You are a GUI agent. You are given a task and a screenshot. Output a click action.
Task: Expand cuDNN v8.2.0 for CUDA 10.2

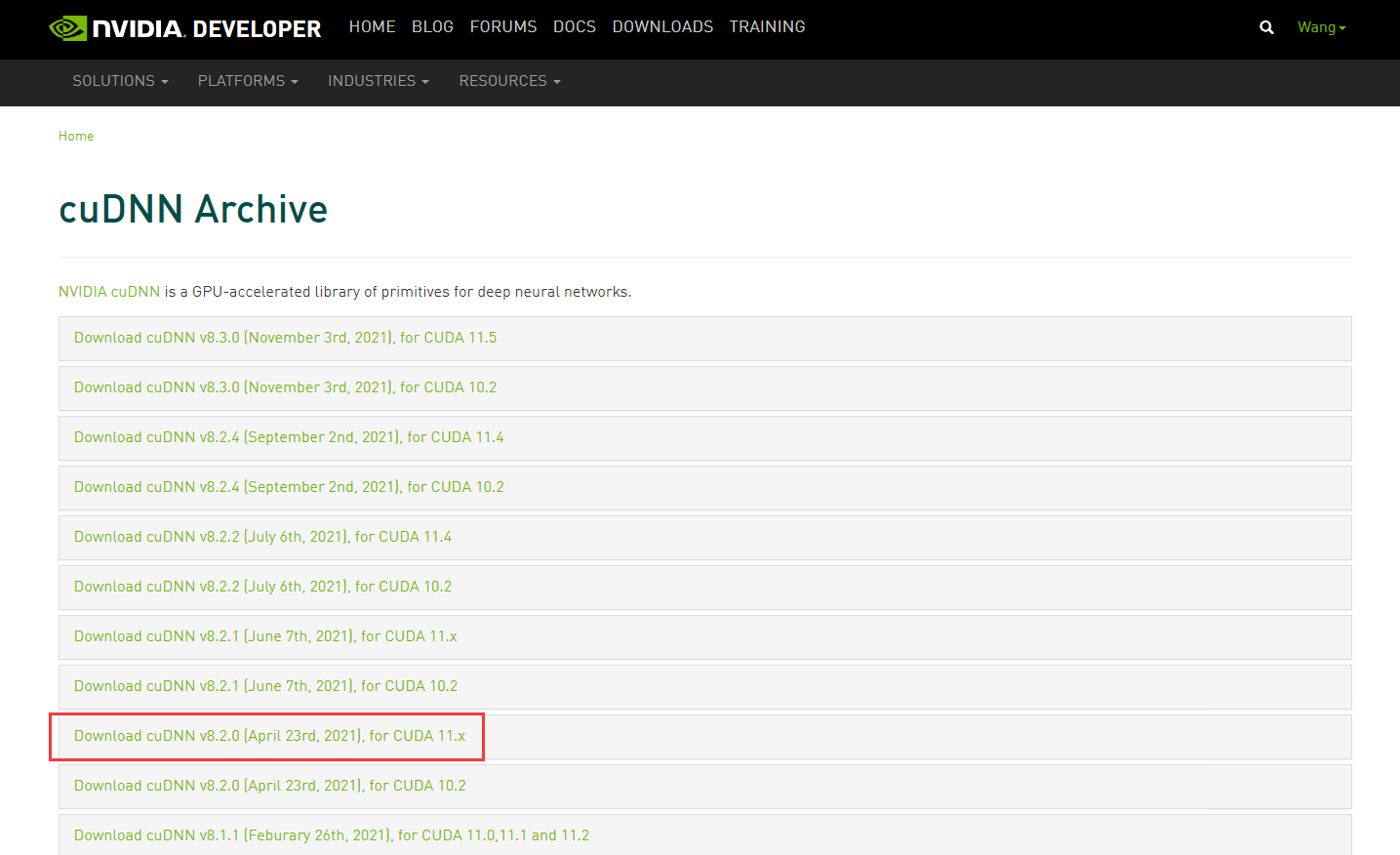click(x=704, y=786)
